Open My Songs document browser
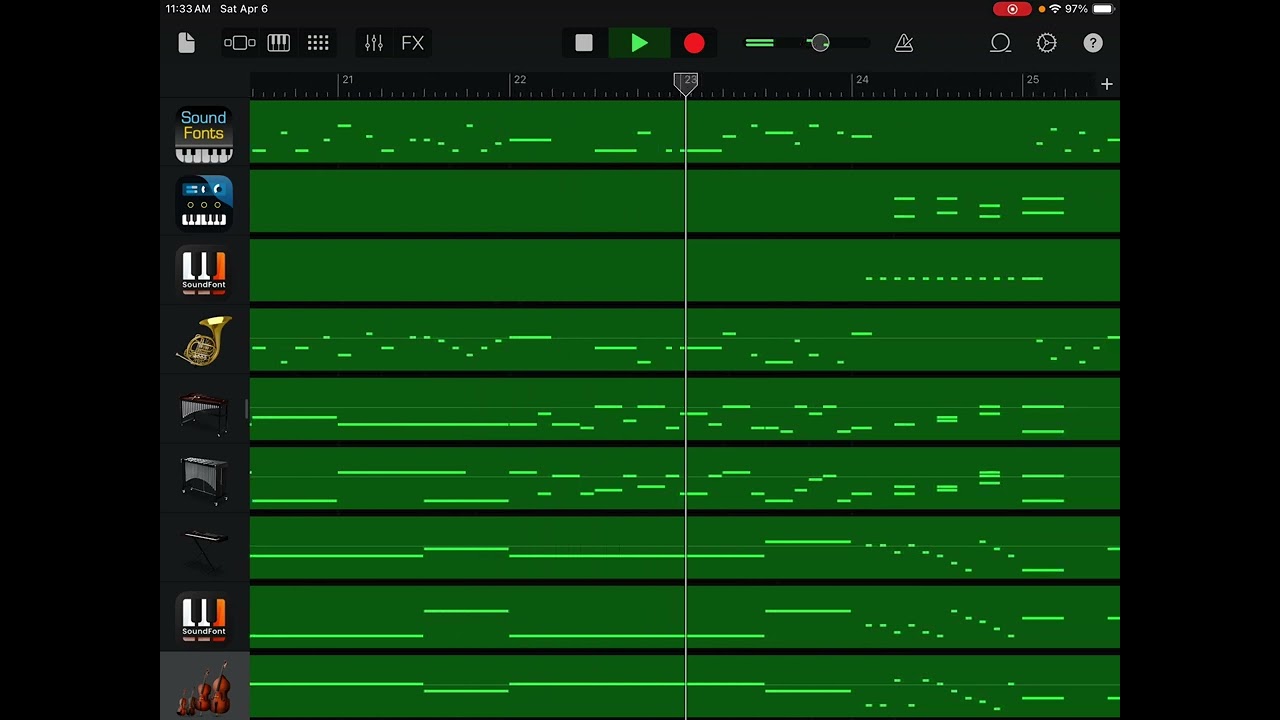The width and height of the screenshot is (1280, 720). point(186,43)
